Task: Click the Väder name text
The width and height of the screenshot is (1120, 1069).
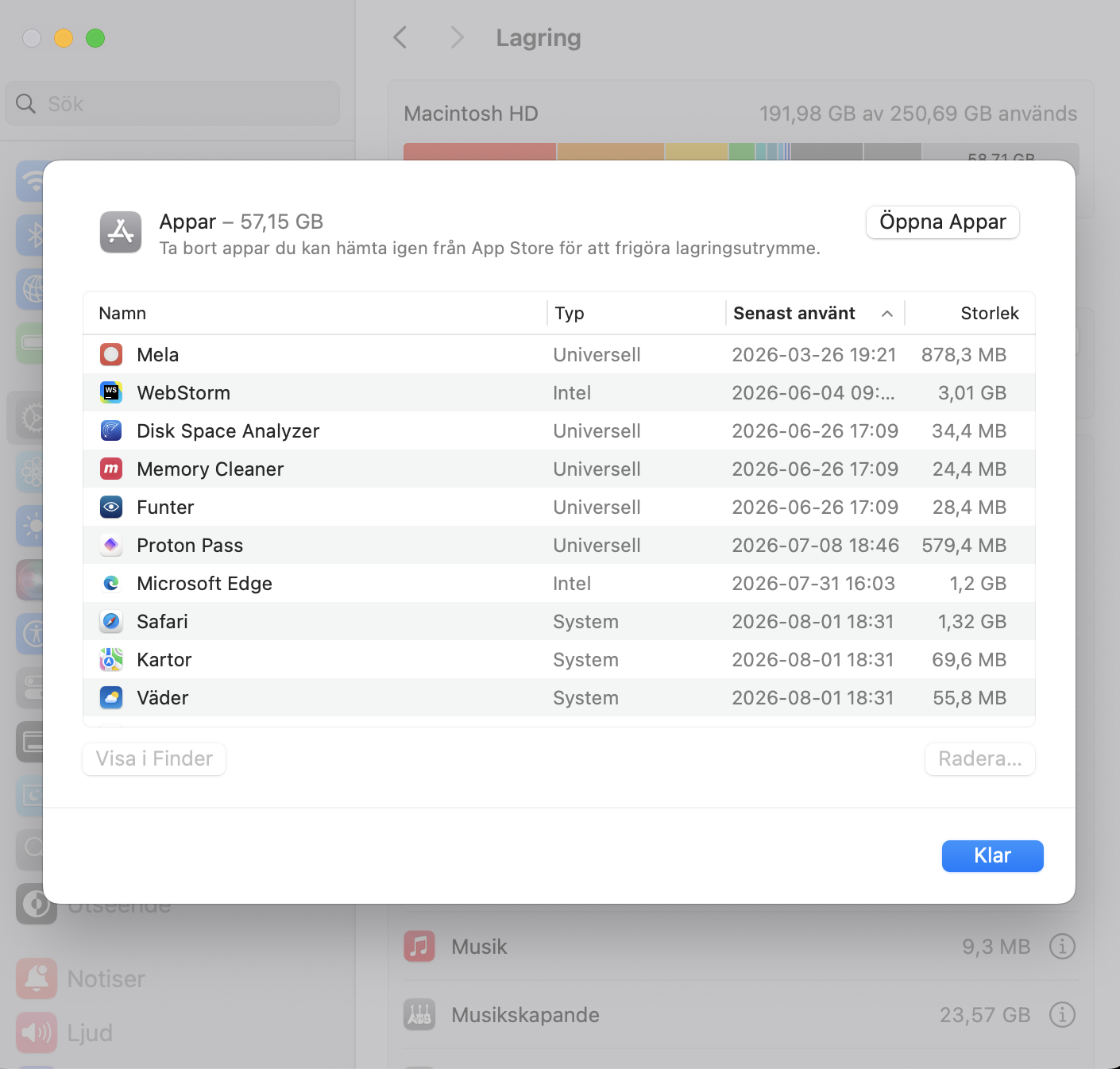Action: pos(162,697)
